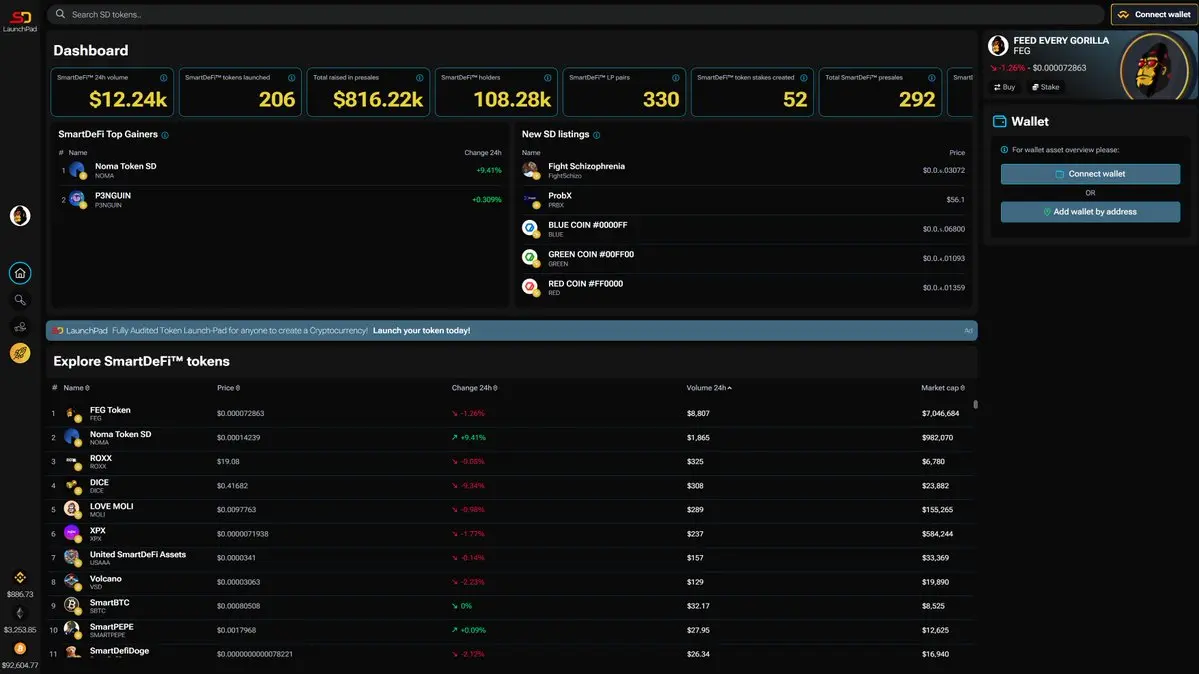The image size is (1199, 674).
Task: Click the SD LaunchPad logo
Action: tap(20, 20)
